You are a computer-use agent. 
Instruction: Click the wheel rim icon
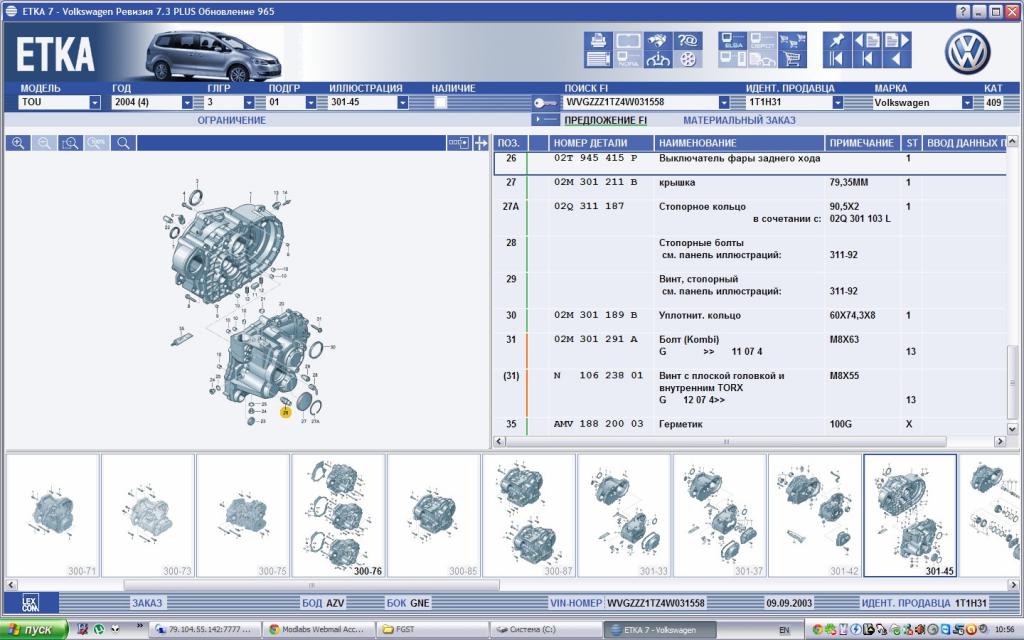688,59
